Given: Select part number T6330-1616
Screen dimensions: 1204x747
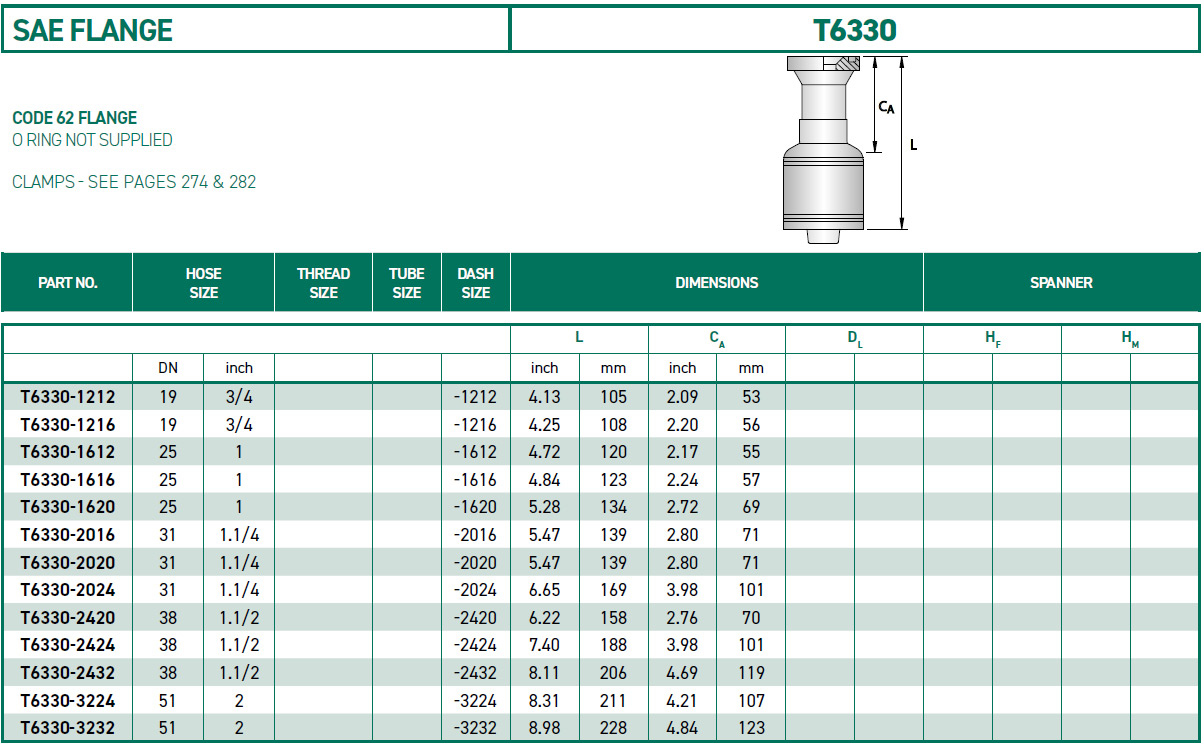Looking at the screenshot, I should point(68,480).
